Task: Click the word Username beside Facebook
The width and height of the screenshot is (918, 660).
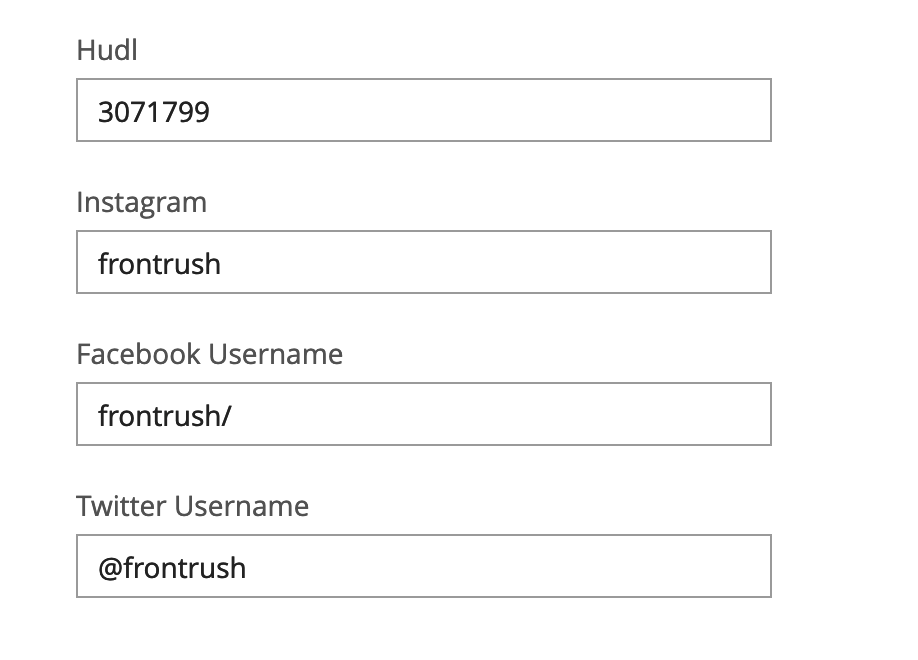Action: 276,354
